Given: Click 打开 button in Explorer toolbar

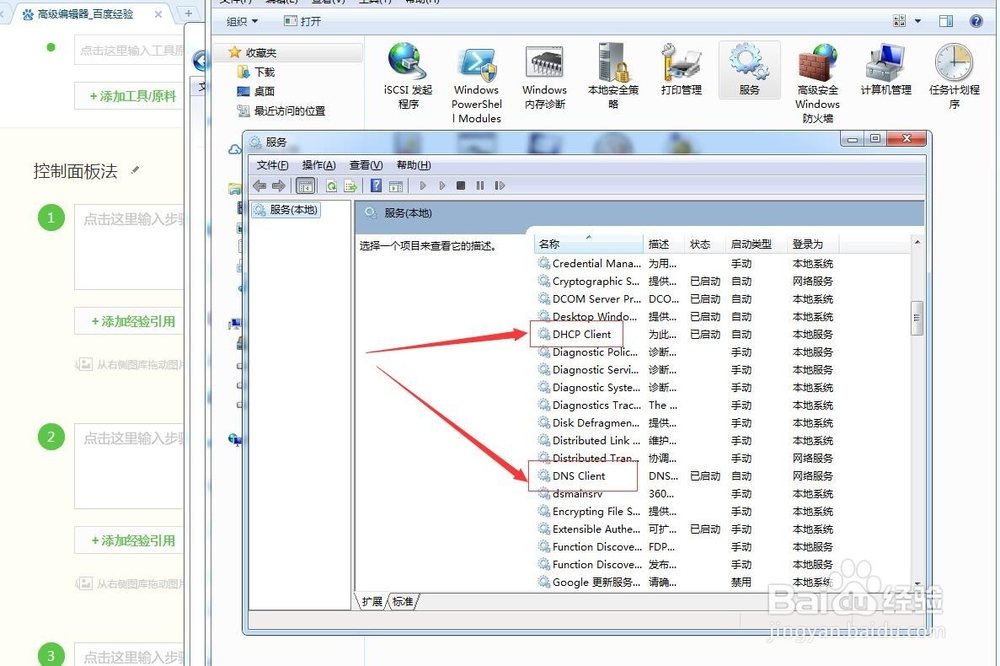Looking at the screenshot, I should 303,21.
